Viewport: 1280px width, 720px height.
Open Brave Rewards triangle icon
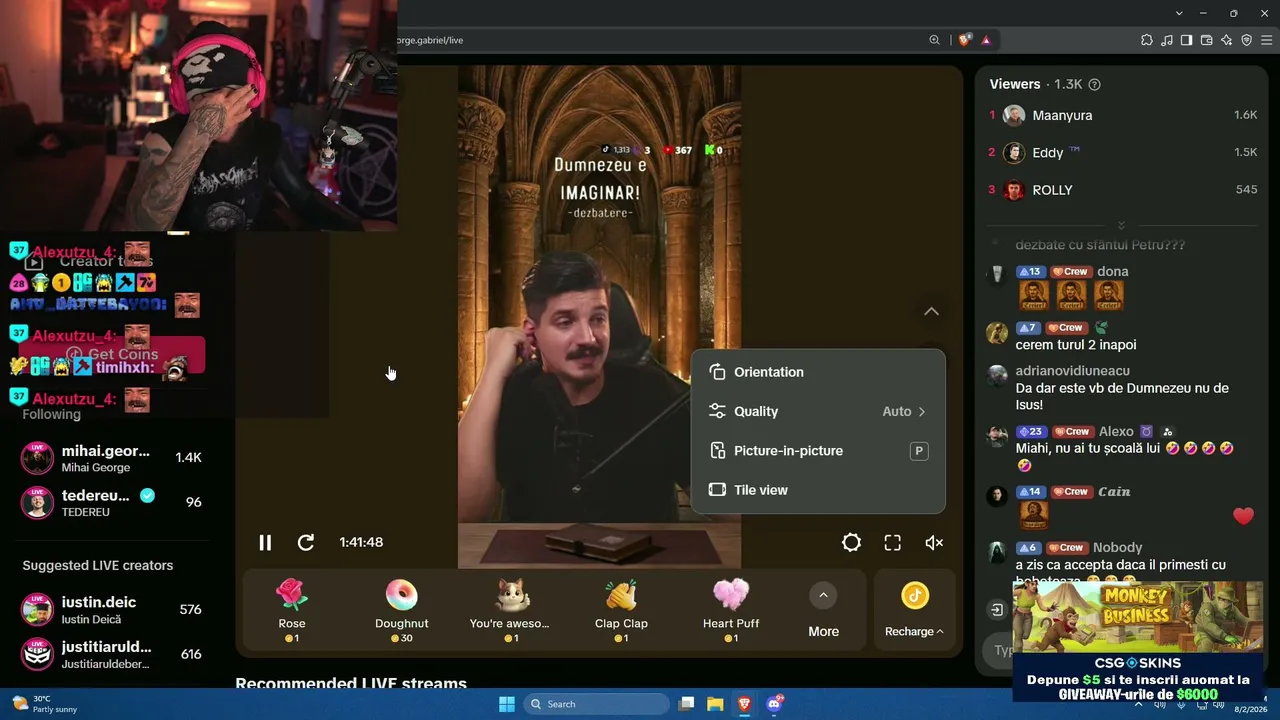click(x=986, y=40)
